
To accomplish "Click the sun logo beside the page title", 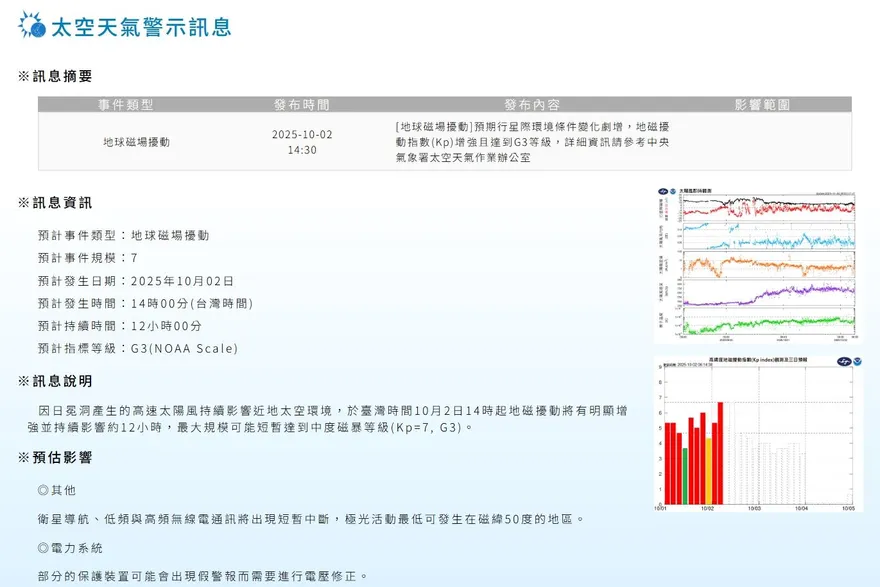I will tap(32, 26).
